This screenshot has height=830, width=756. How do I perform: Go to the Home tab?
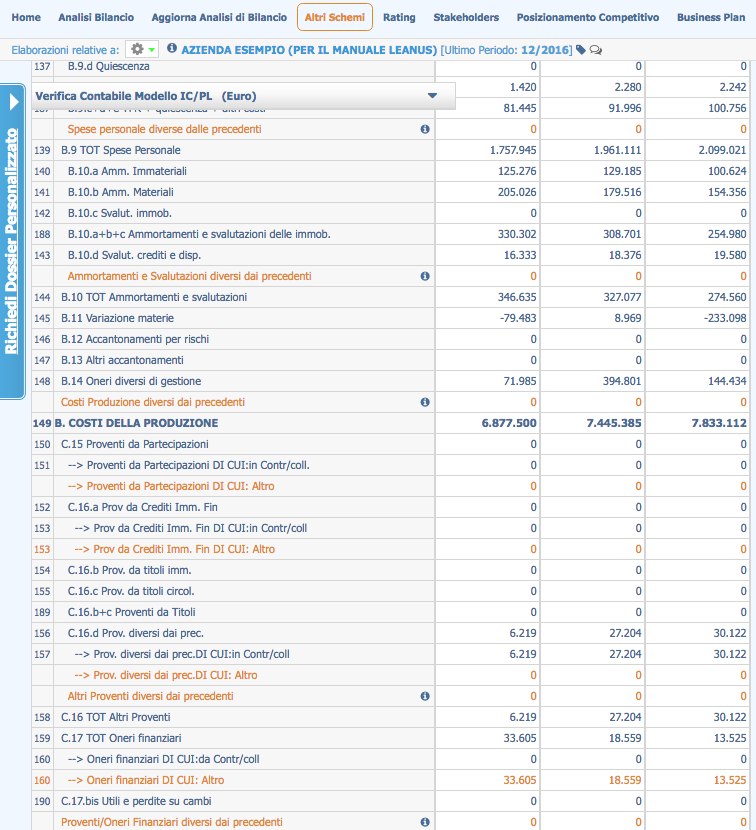pos(26,17)
